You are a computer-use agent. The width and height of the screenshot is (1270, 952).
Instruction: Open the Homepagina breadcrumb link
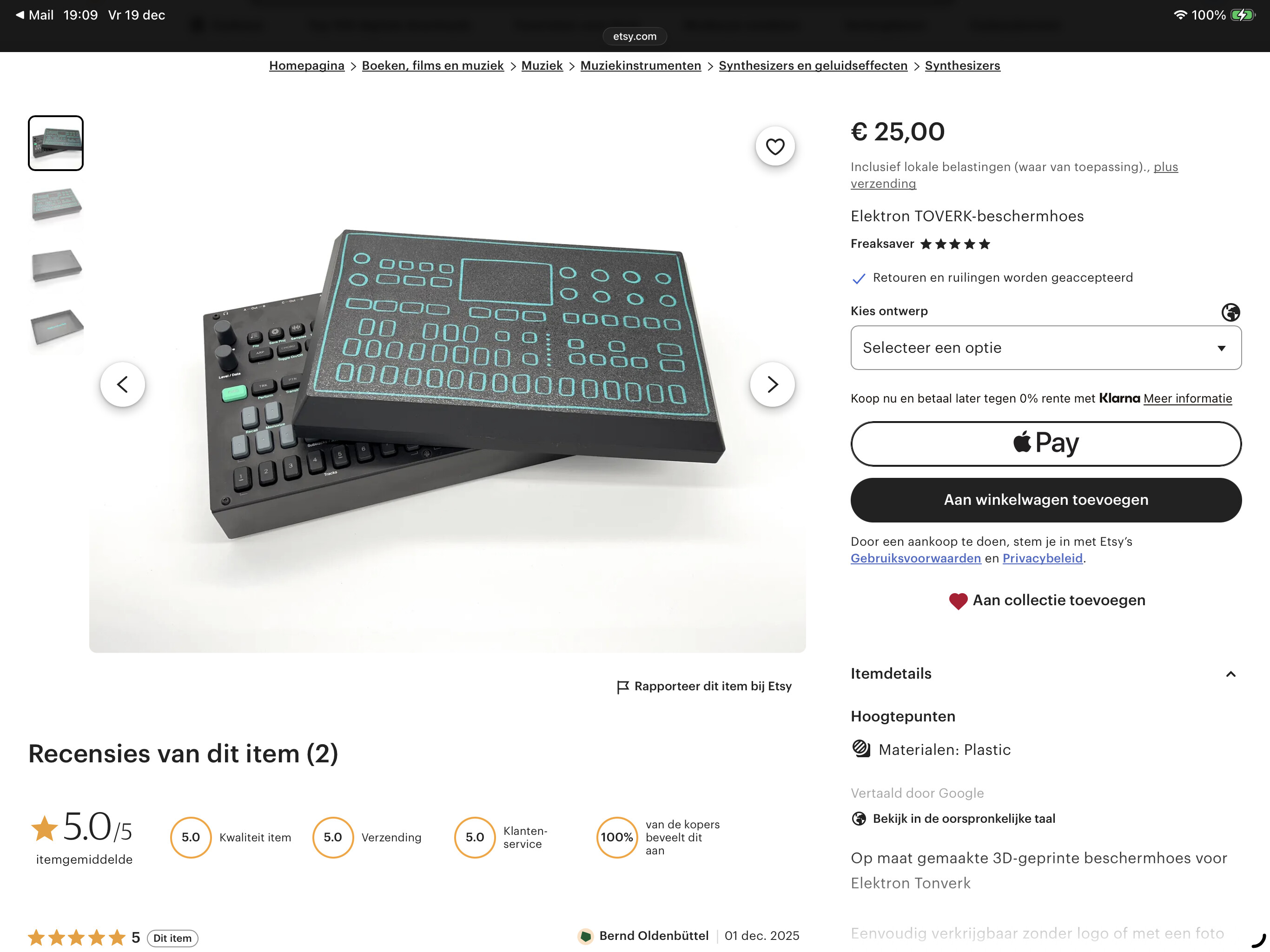click(307, 66)
